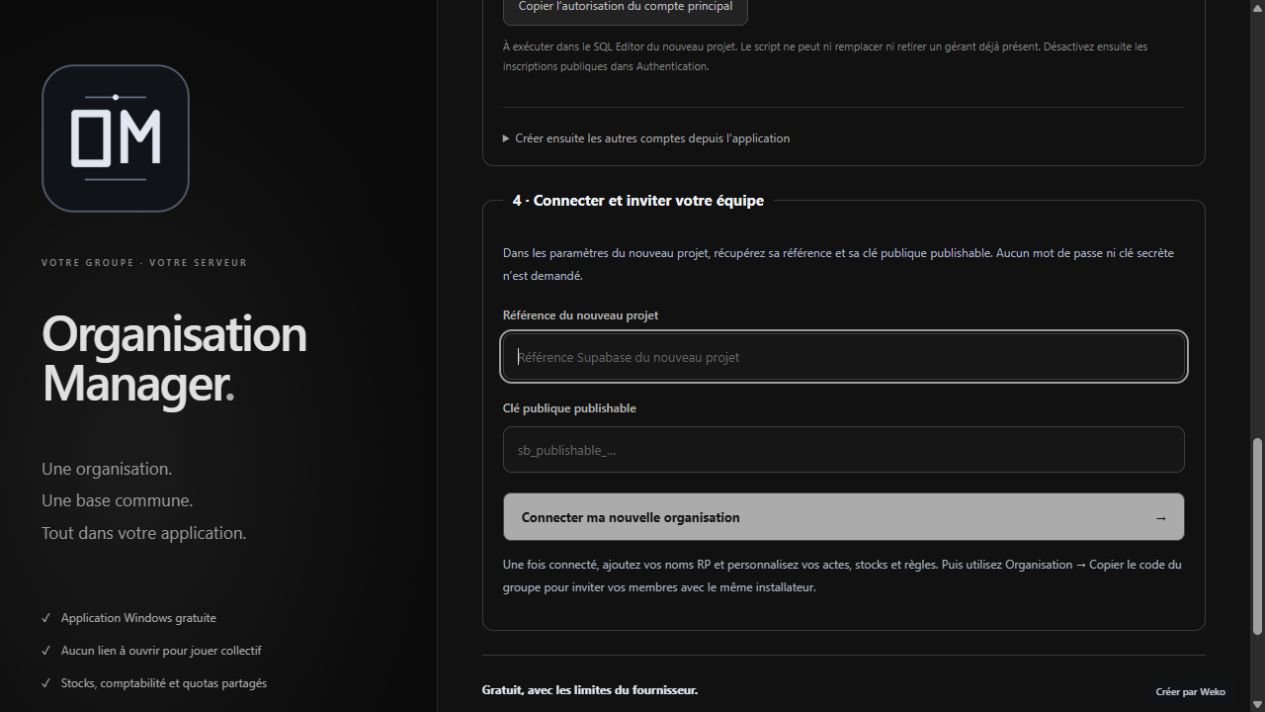Focus the Référence du nouveau projet field
Image resolution: width=1265 pixels, height=712 pixels.
[x=844, y=357]
